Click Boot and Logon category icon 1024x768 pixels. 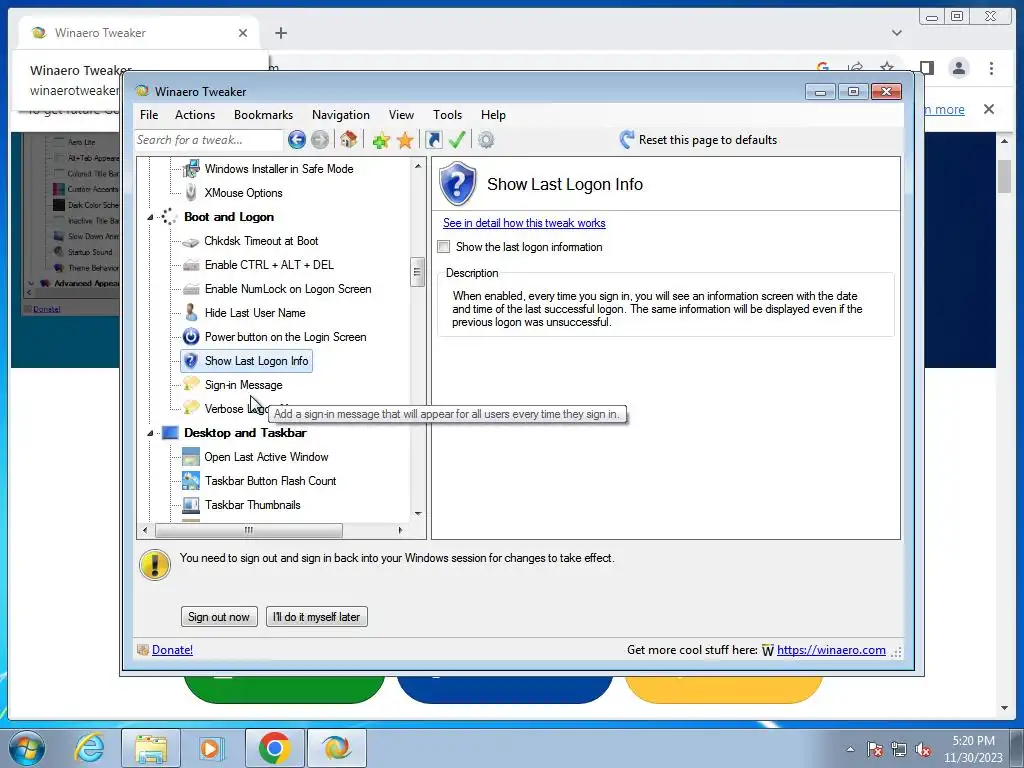(x=169, y=217)
